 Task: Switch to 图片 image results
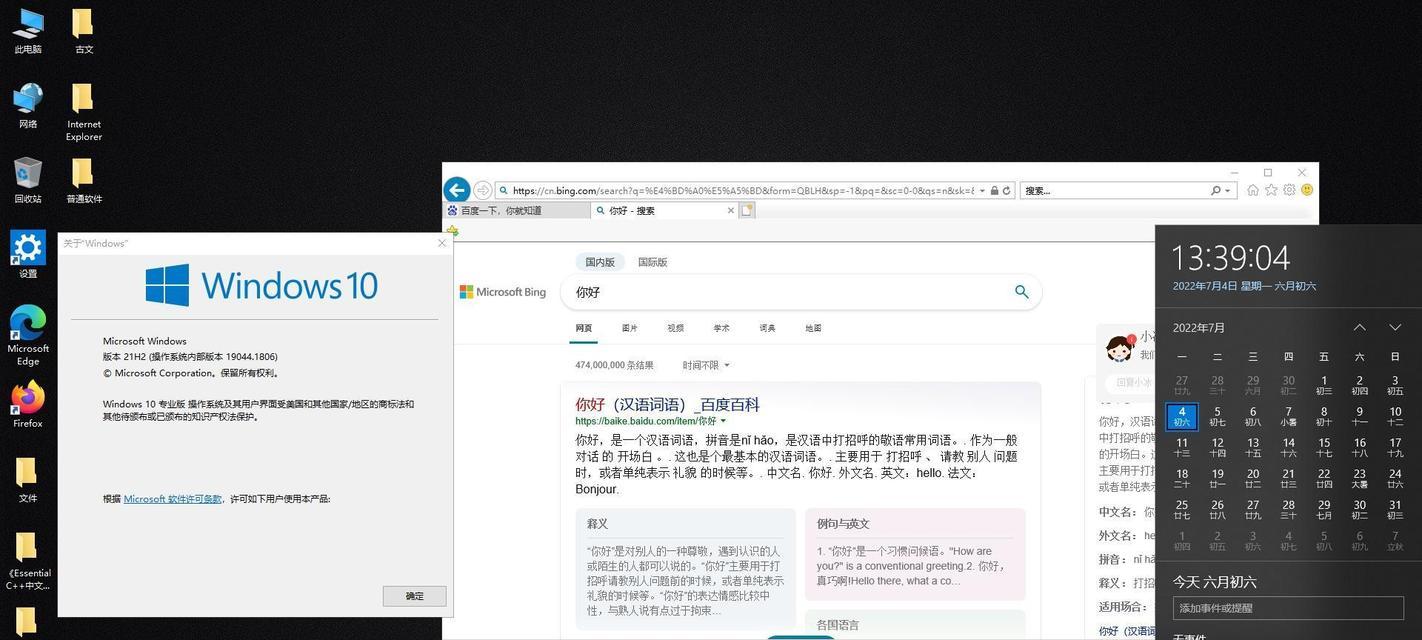pyautogui.click(x=629, y=328)
